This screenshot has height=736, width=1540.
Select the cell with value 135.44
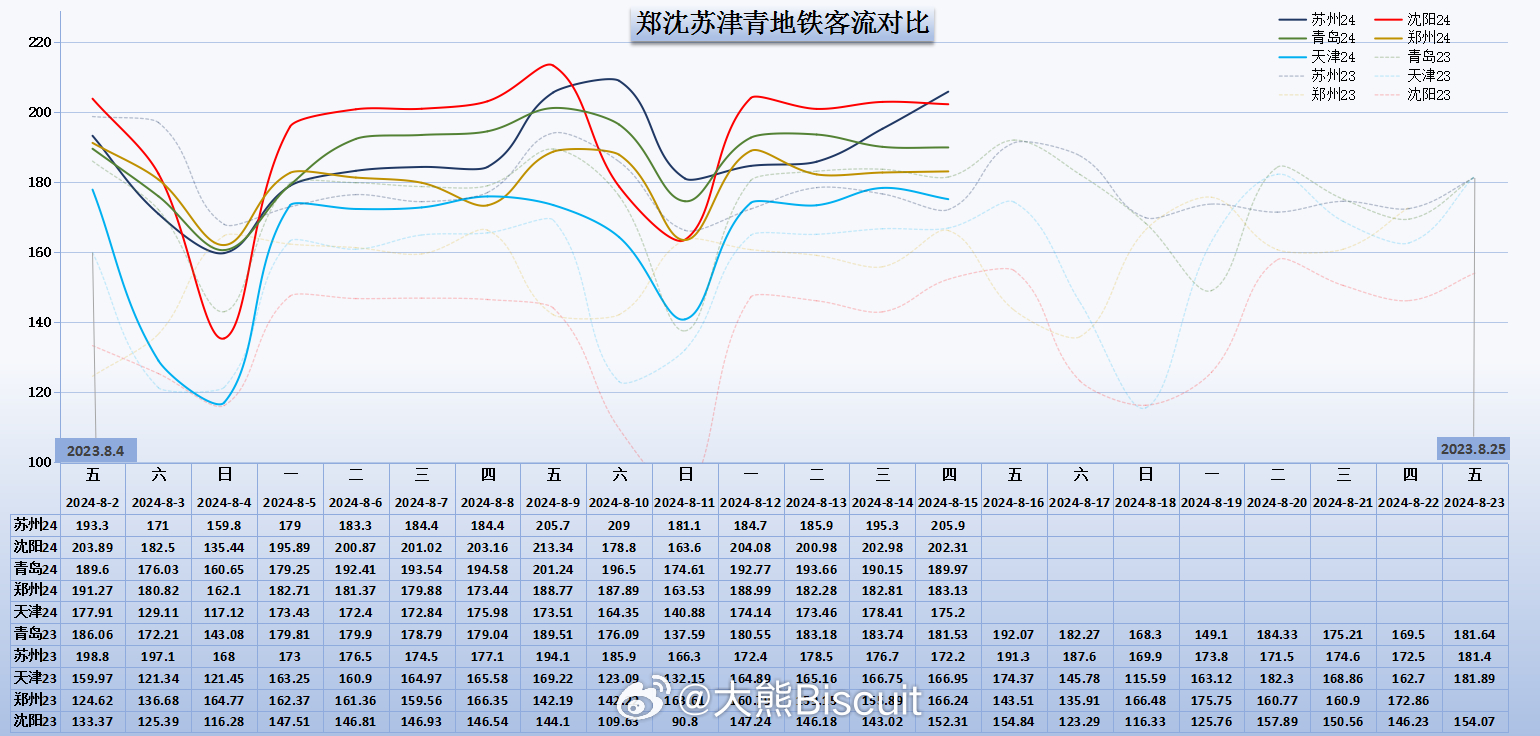[x=224, y=547]
